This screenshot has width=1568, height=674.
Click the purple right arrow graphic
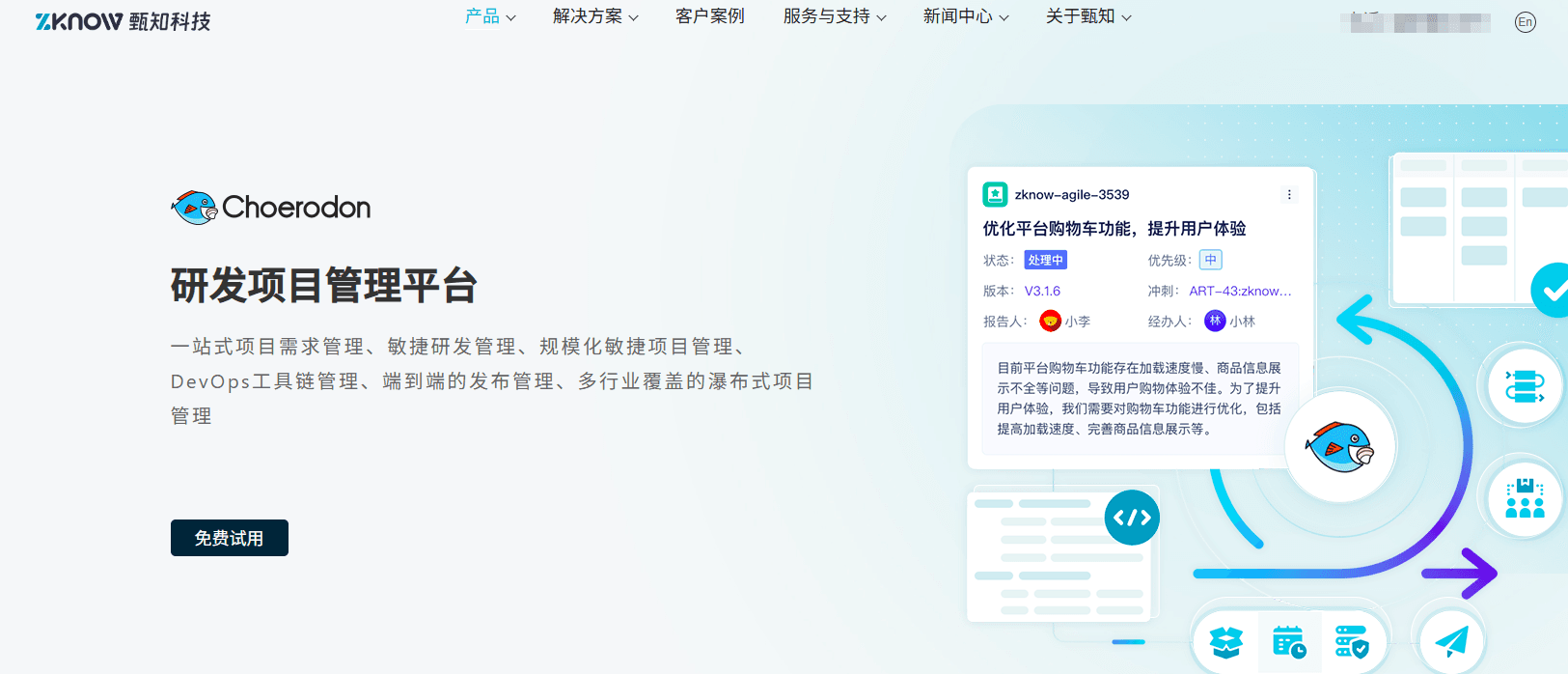pyautogui.click(x=1459, y=574)
